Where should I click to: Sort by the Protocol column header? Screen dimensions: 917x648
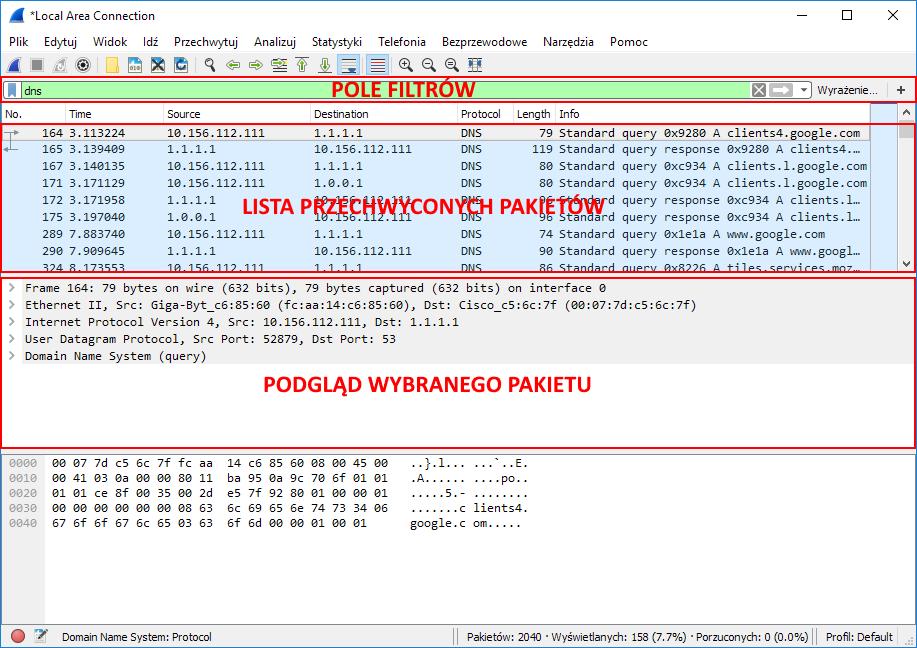click(x=485, y=114)
